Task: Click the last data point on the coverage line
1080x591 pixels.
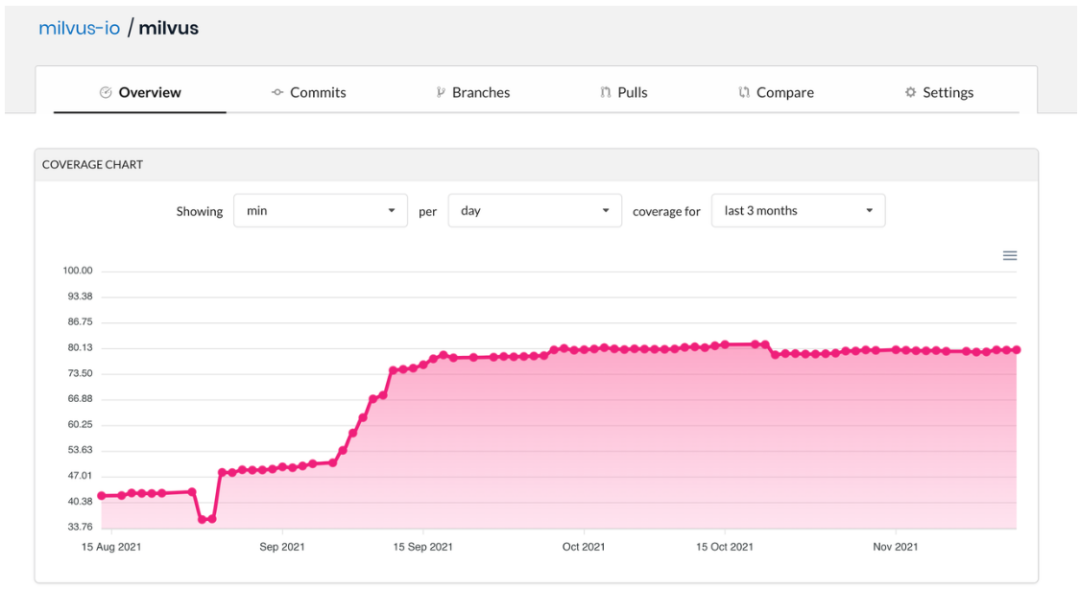Action: click(1016, 350)
